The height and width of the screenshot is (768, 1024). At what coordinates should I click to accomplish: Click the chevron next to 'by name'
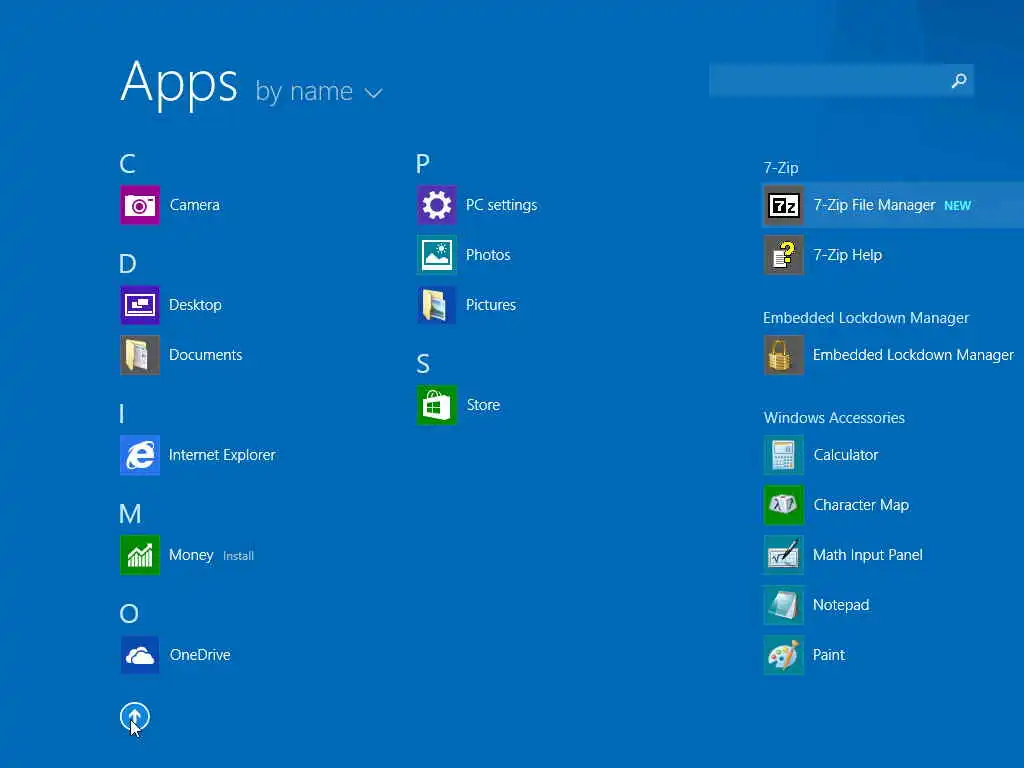(x=374, y=93)
